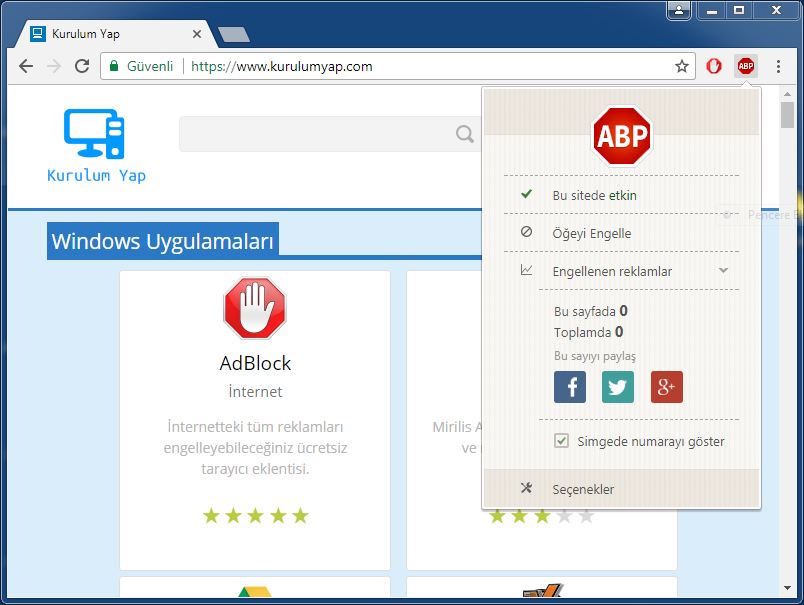The height and width of the screenshot is (605, 804).
Task: Click the ABP extension icon in toolbar
Action: click(746, 66)
